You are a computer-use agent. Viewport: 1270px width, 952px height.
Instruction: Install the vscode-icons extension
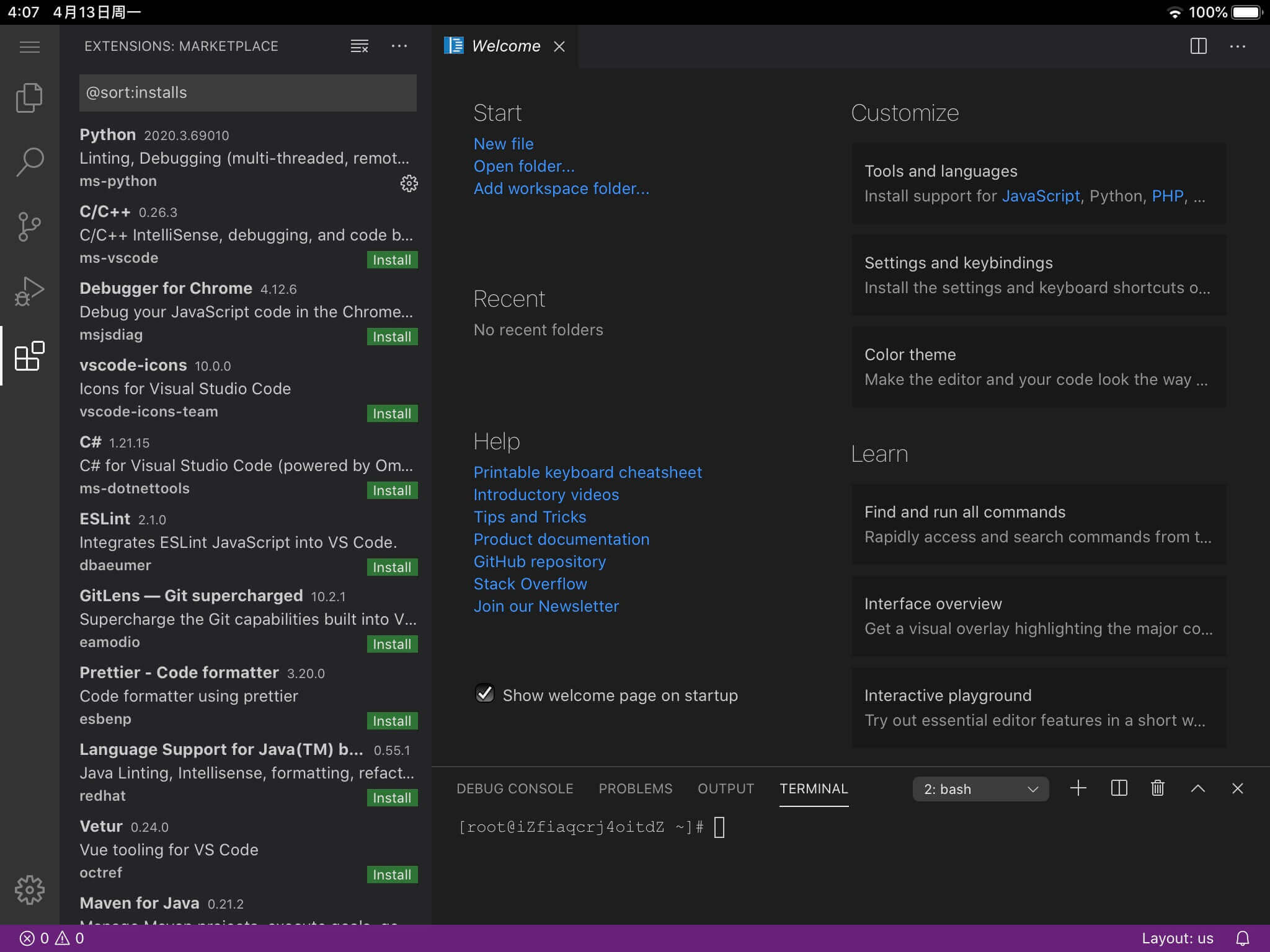392,413
